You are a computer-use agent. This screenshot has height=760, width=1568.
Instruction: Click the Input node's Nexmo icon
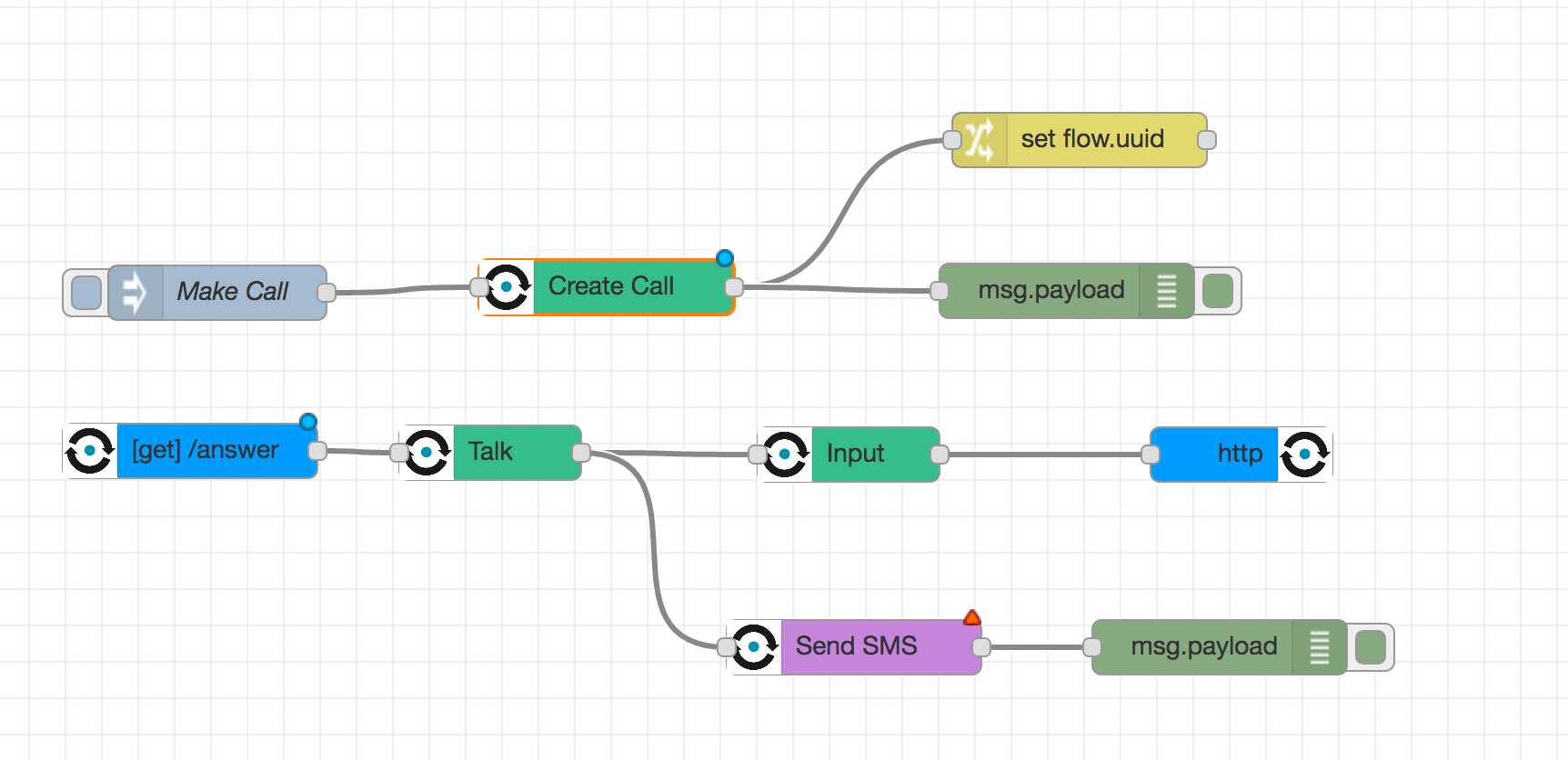[785, 455]
